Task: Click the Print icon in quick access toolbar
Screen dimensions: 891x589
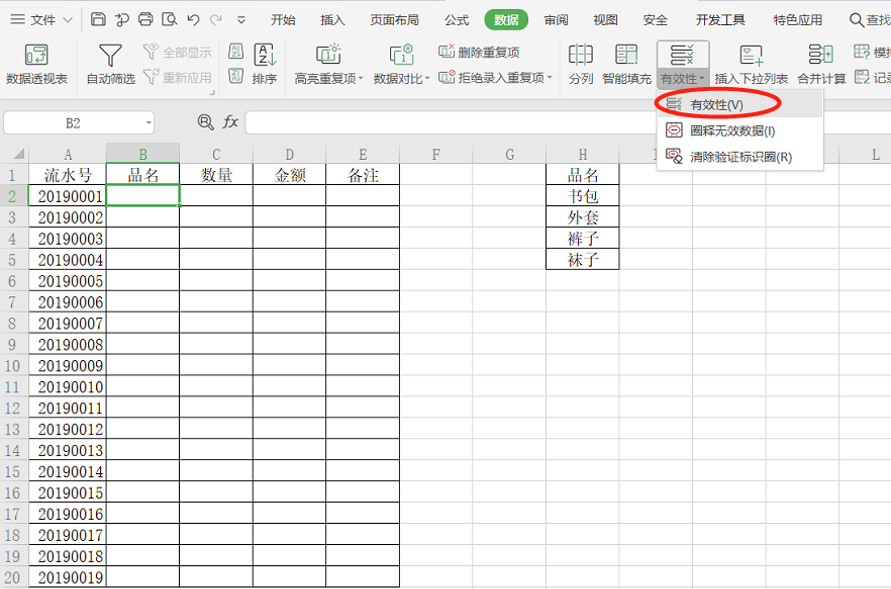Action: [145, 19]
